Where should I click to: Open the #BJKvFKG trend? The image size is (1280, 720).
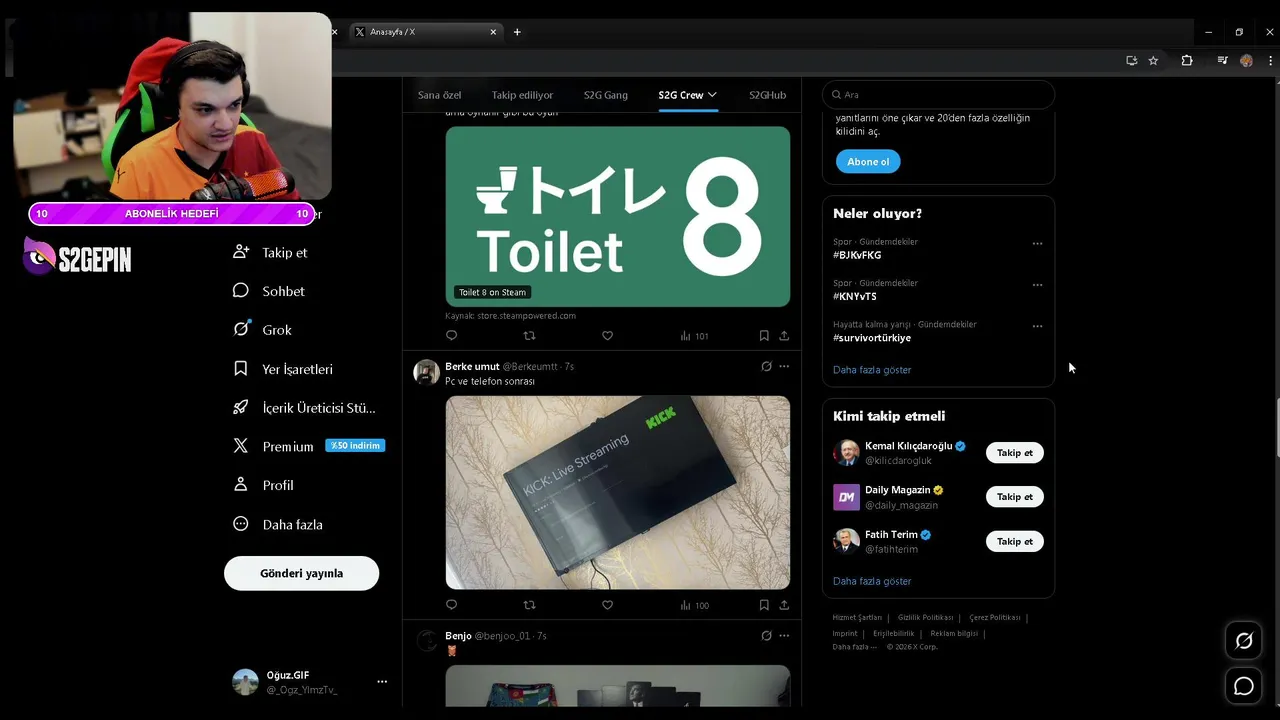coord(857,255)
